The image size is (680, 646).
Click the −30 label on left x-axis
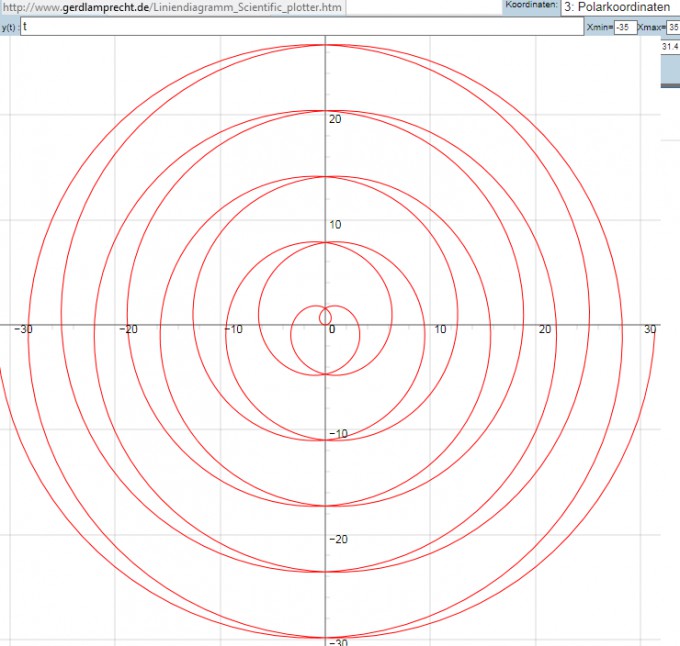22,330
